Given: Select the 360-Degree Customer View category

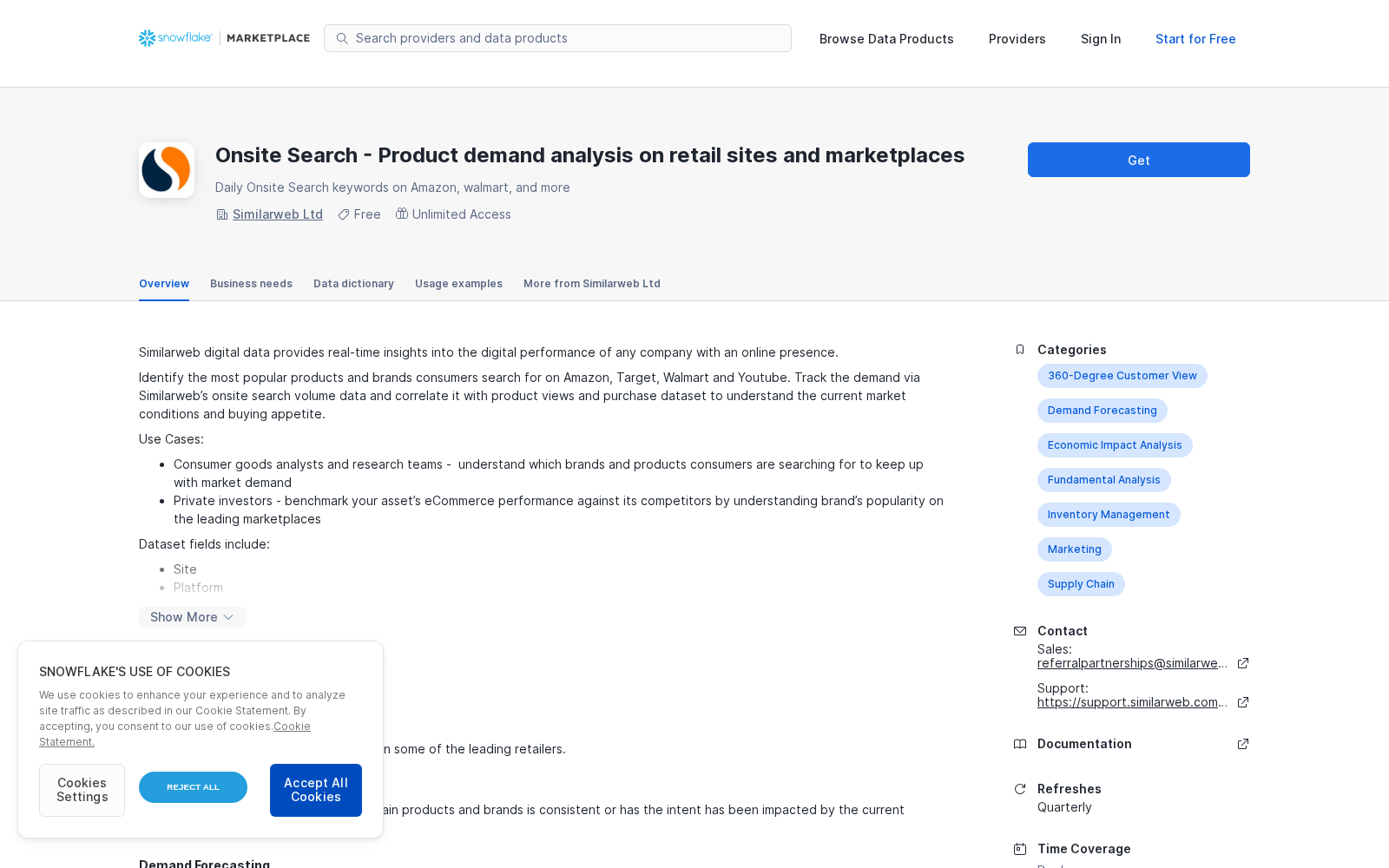Looking at the screenshot, I should (1122, 376).
